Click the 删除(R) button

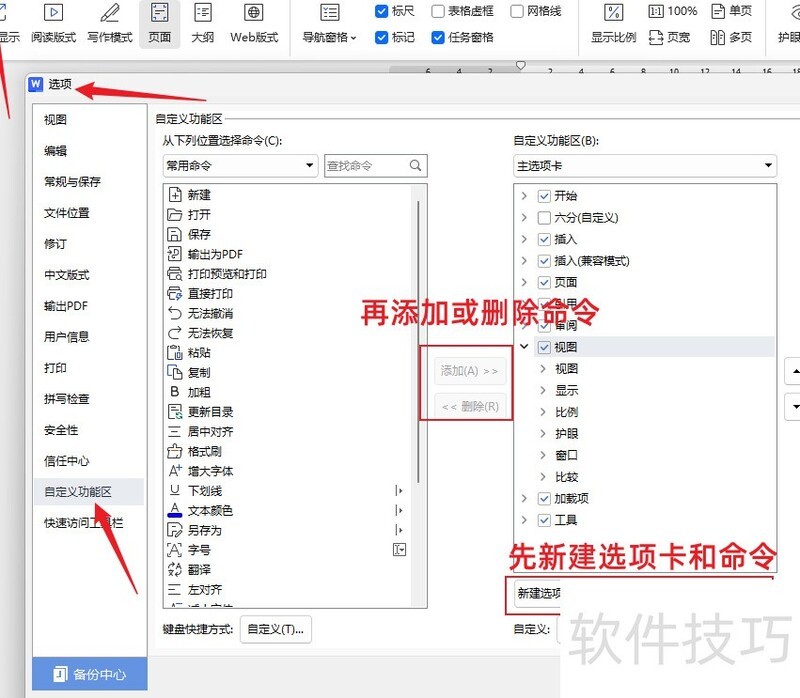[470, 407]
